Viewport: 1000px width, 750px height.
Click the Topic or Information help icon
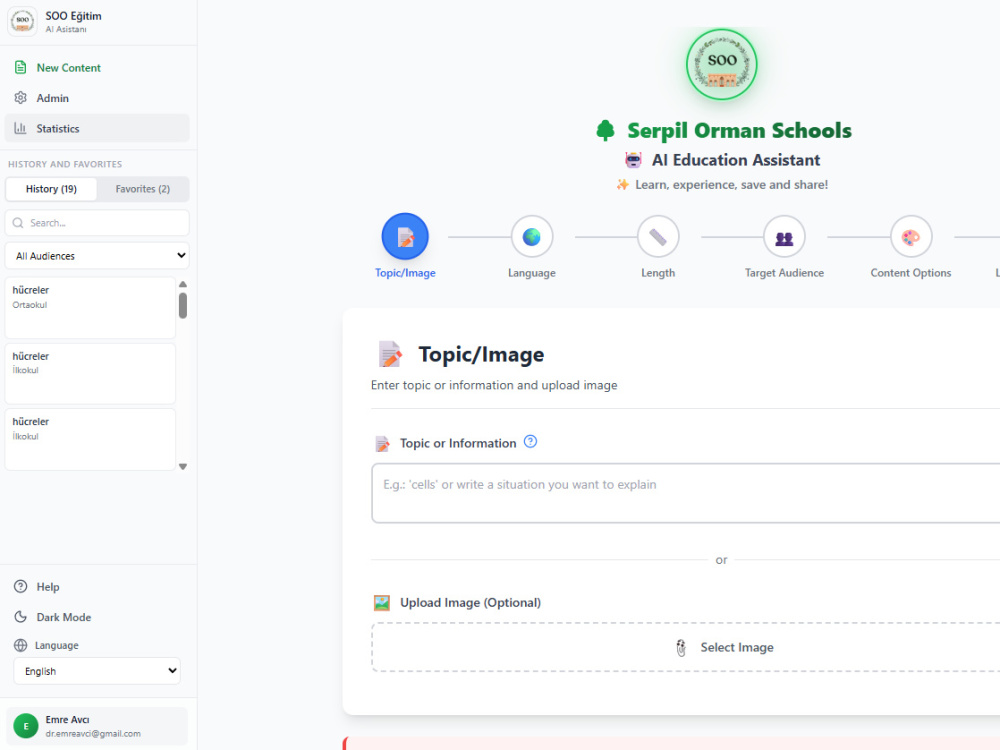(x=530, y=441)
